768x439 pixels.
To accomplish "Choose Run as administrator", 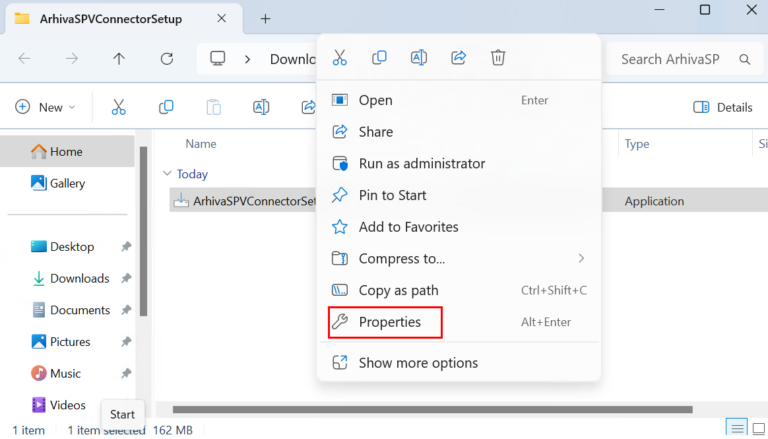I will (421, 163).
